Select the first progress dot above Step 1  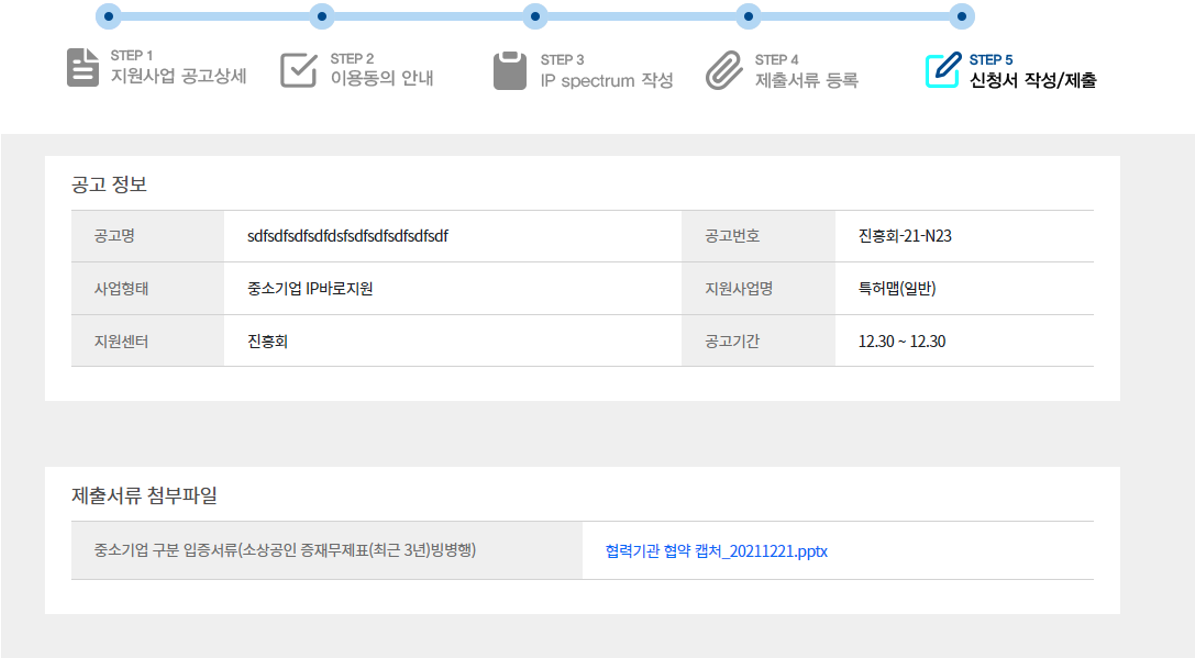109,16
